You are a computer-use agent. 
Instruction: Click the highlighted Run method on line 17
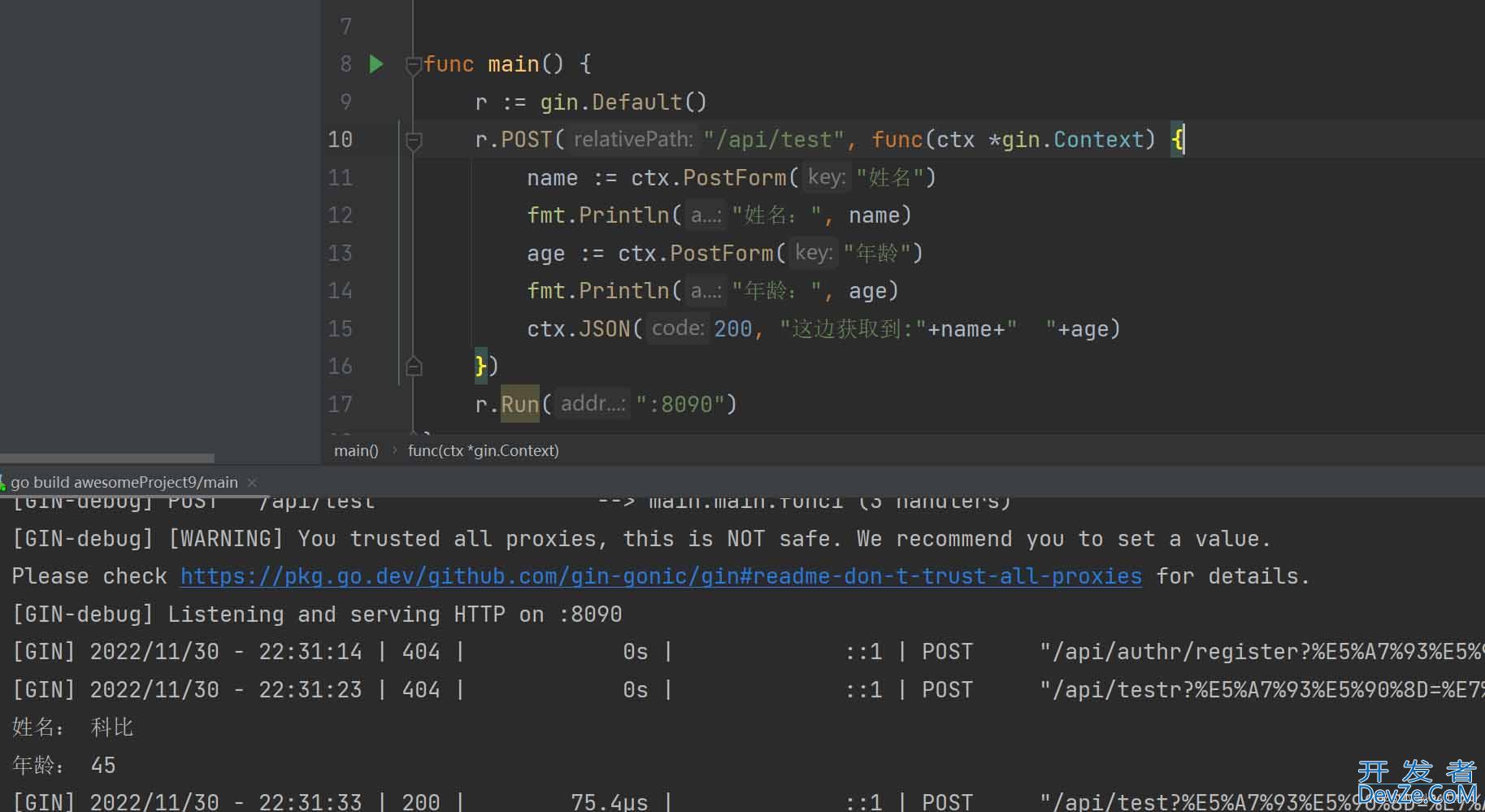click(x=520, y=405)
